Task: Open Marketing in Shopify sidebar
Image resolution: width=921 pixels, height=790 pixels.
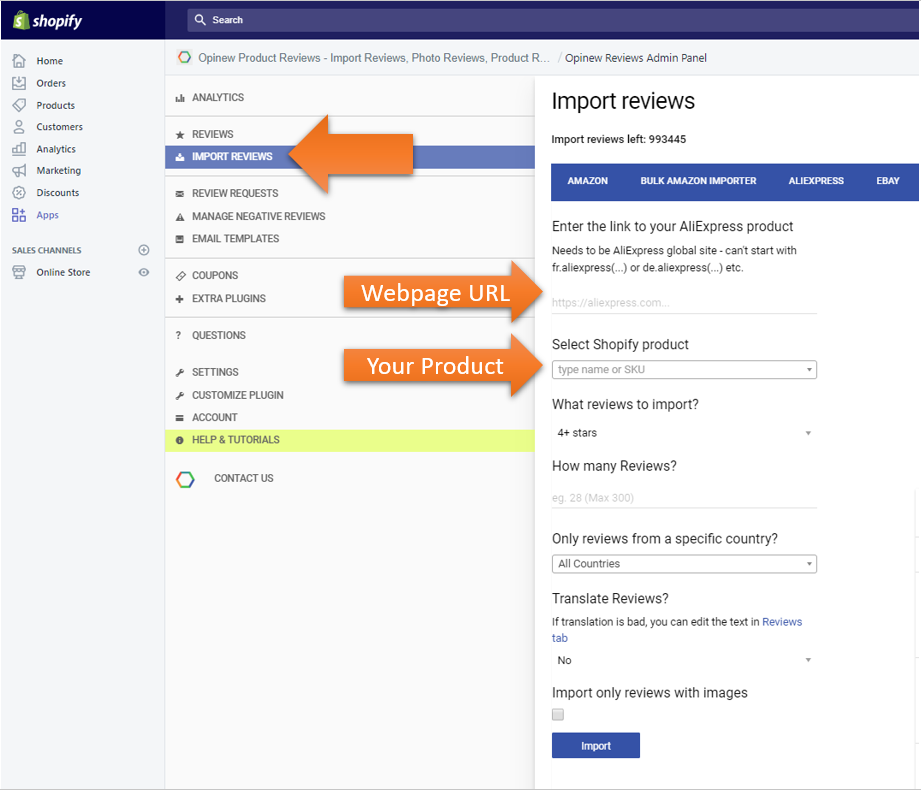Action: pos(58,170)
